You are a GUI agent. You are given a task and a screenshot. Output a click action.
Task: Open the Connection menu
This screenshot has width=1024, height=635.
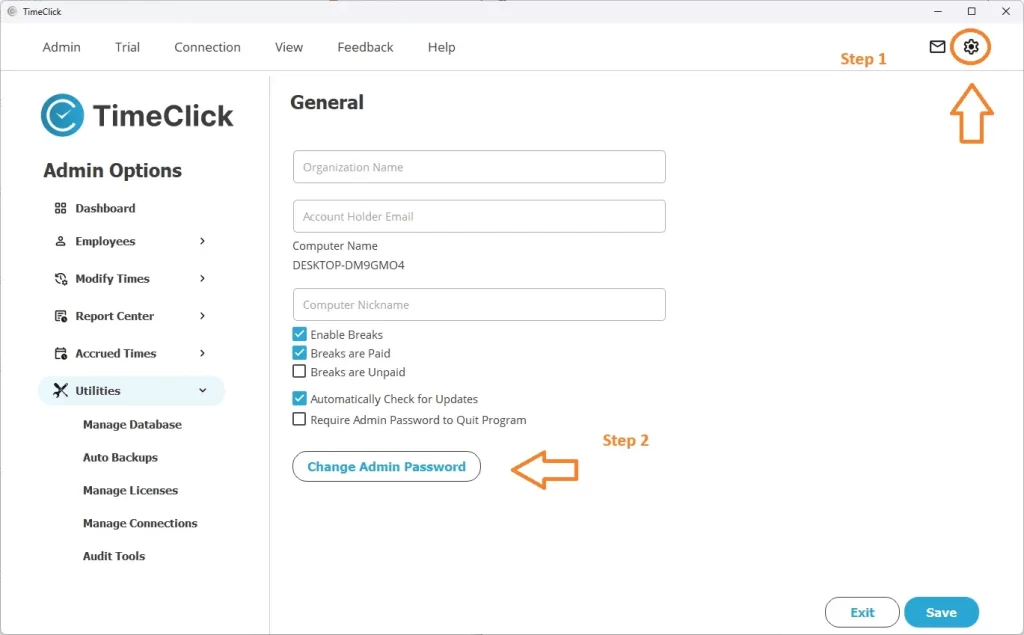[207, 47]
